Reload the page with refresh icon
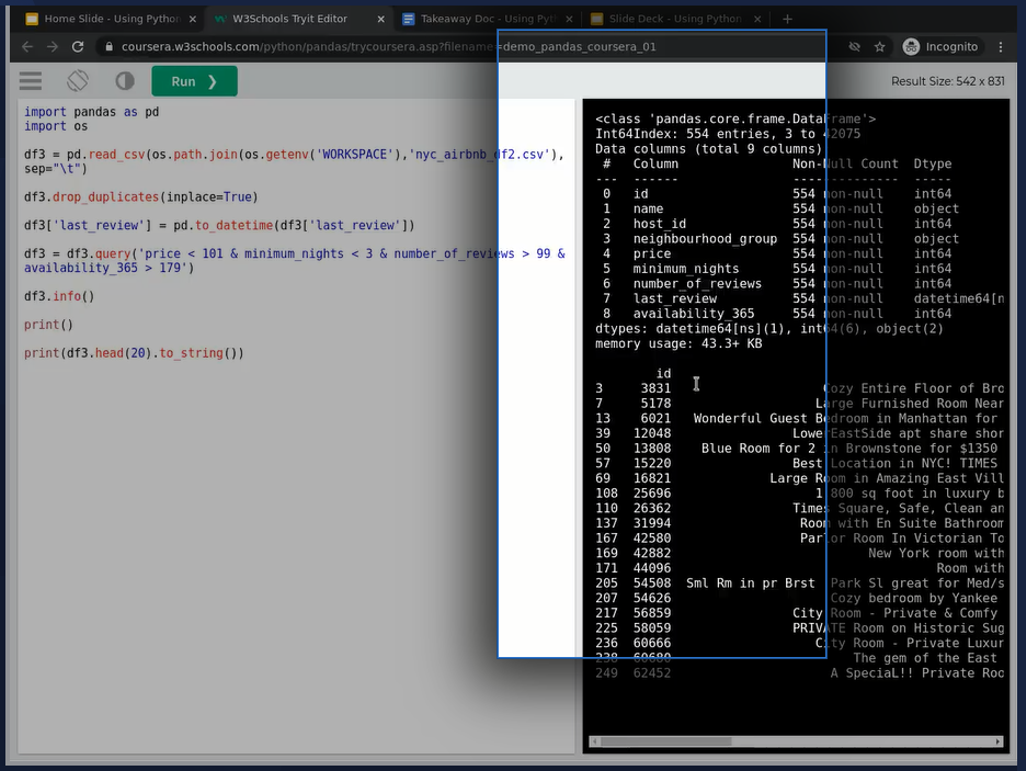The width and height of the screenshot is (1026, 771). tap(78, 46)
